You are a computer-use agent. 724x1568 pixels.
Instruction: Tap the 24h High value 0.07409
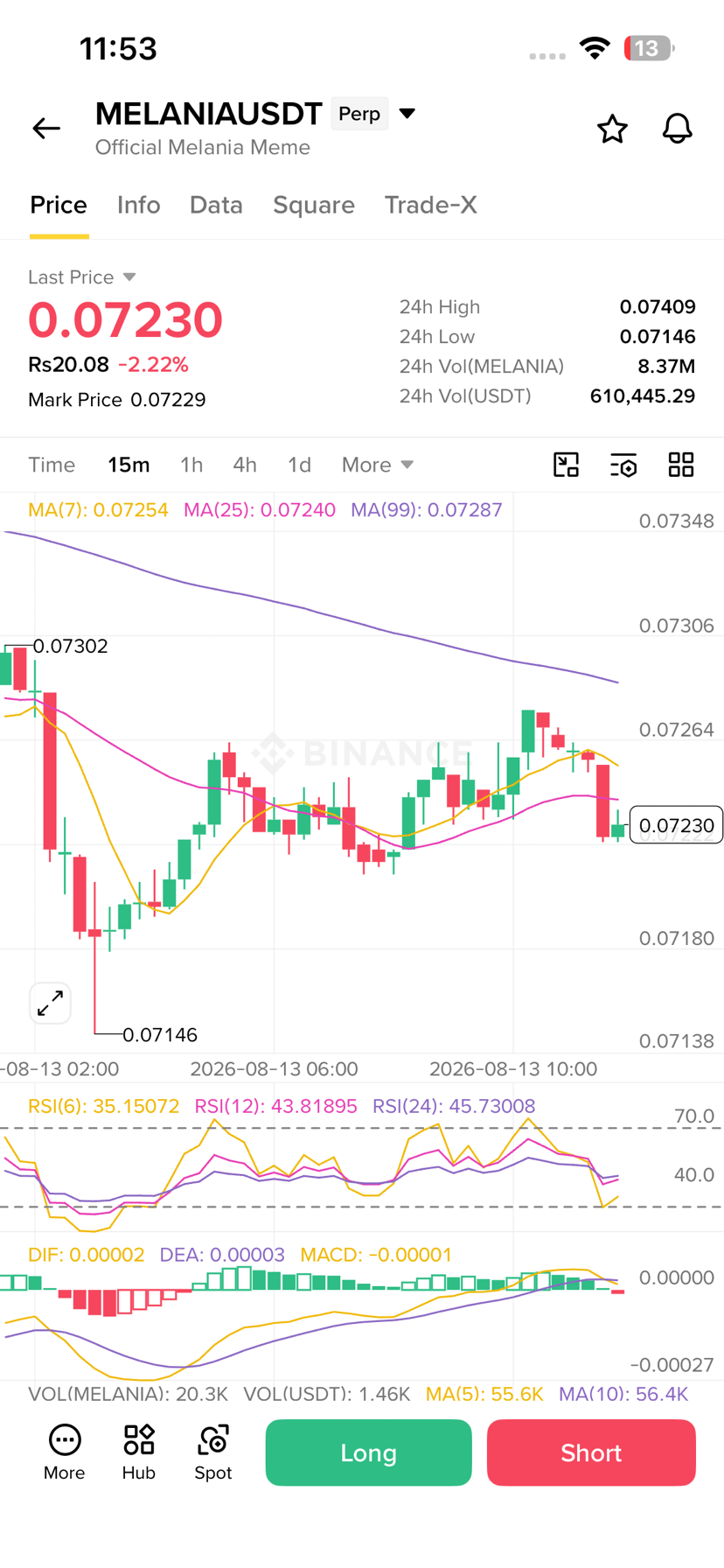click(658, 307)
